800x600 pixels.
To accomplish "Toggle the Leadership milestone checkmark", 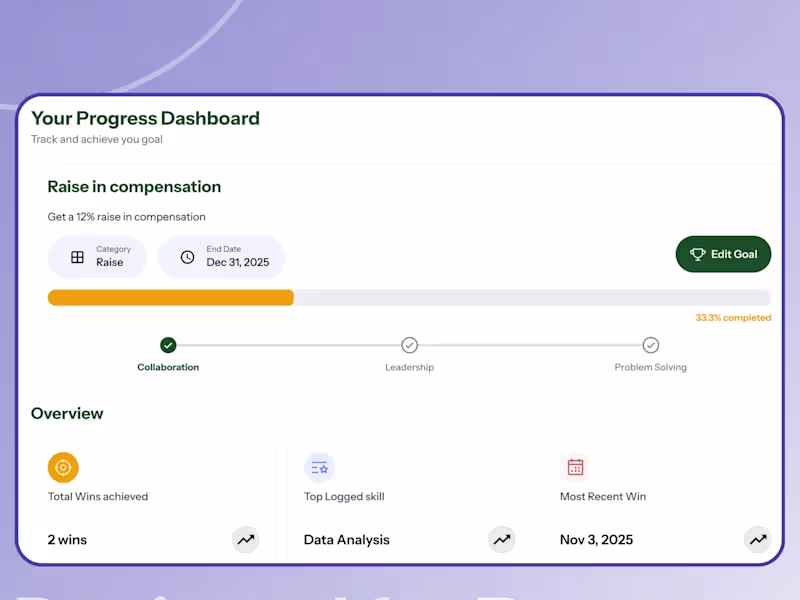I will click(409, 345).
